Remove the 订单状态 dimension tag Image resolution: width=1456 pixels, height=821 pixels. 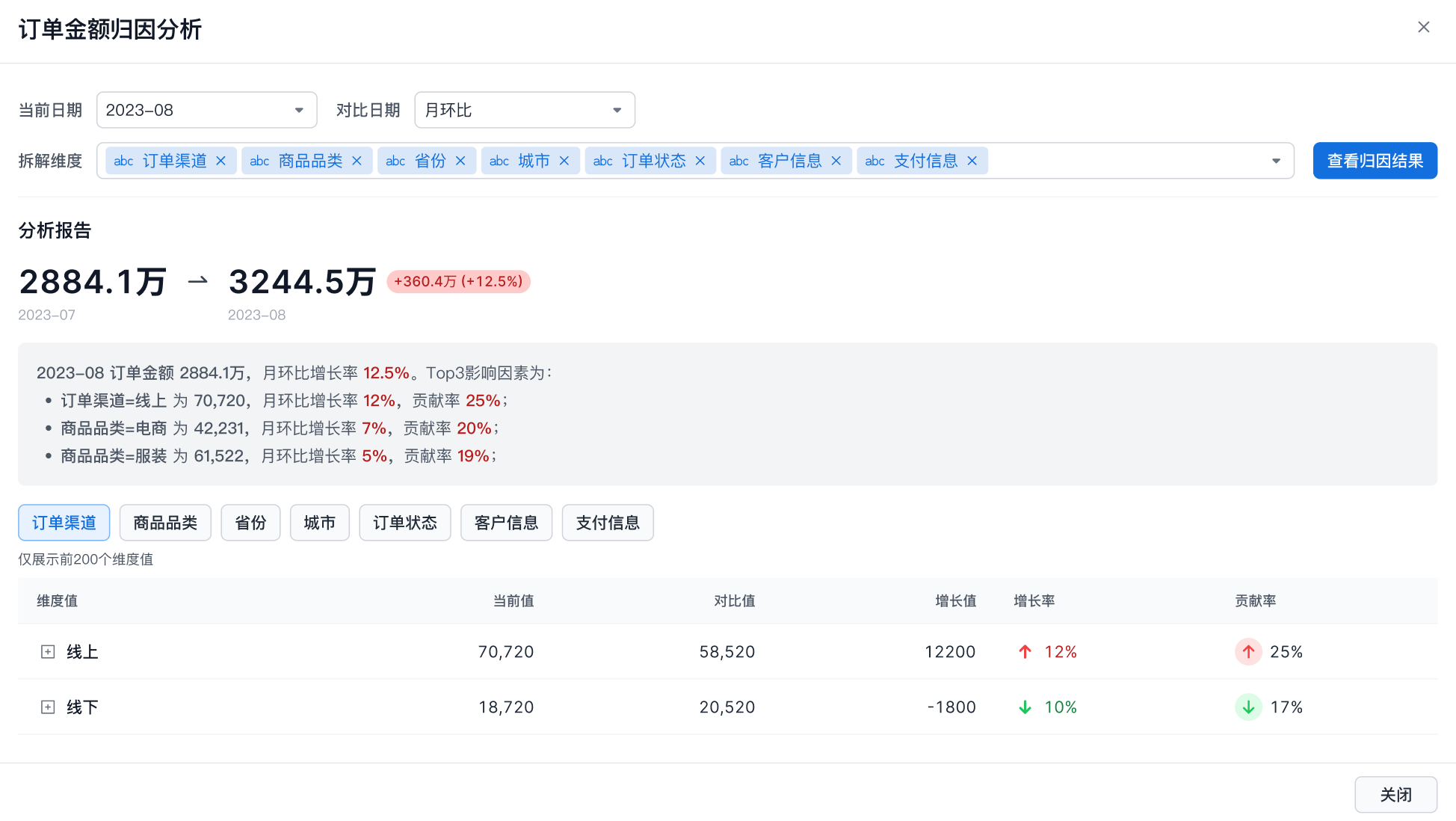click(x=700, y=161)
